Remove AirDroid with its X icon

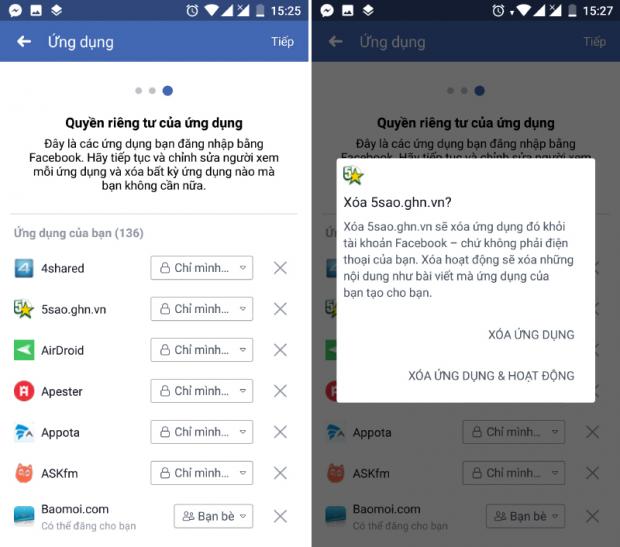coord(280,350)
